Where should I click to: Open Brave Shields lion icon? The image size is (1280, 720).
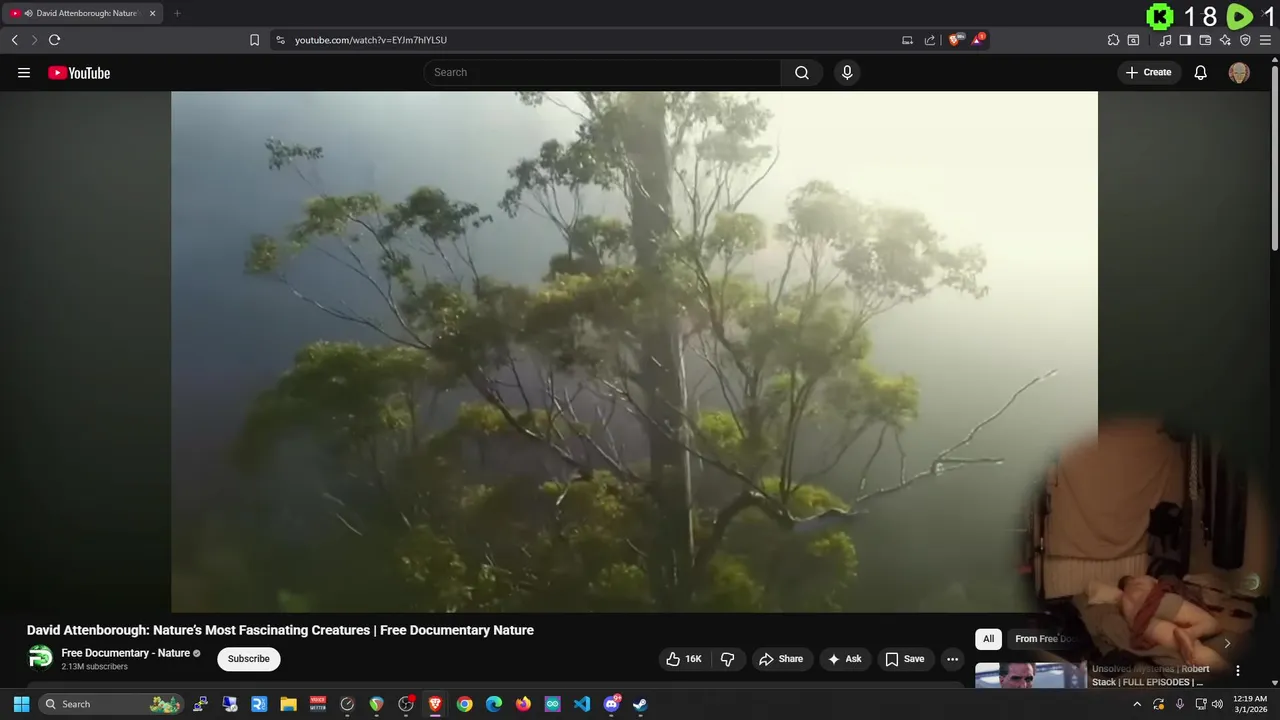click(955, 40)
